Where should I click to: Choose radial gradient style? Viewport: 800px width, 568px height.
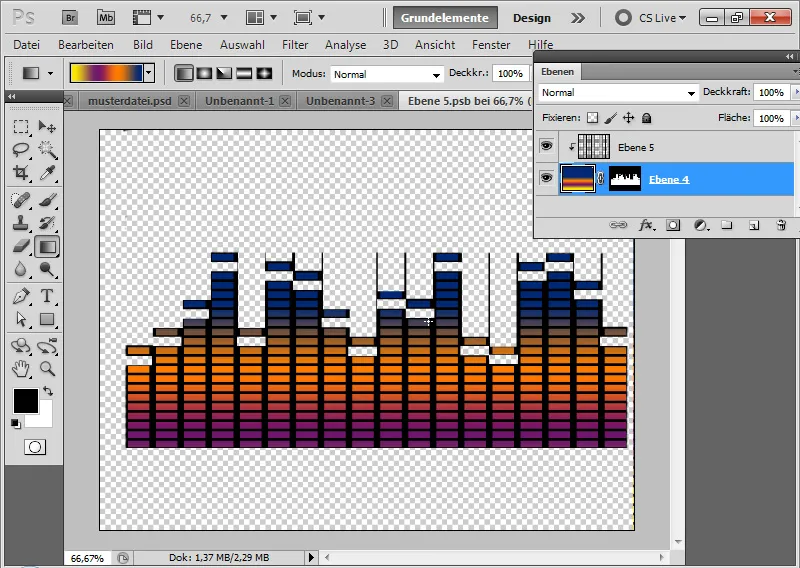pyautogui.click(x=205, y=73)
